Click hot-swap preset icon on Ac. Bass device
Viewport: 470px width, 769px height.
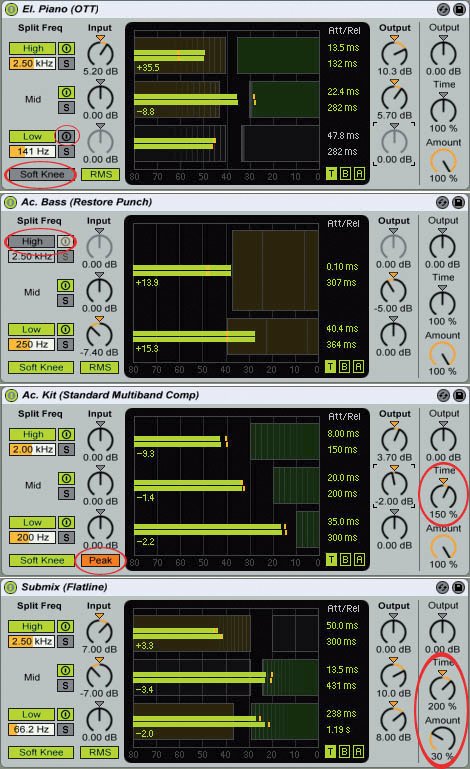(x=442, y=202)
